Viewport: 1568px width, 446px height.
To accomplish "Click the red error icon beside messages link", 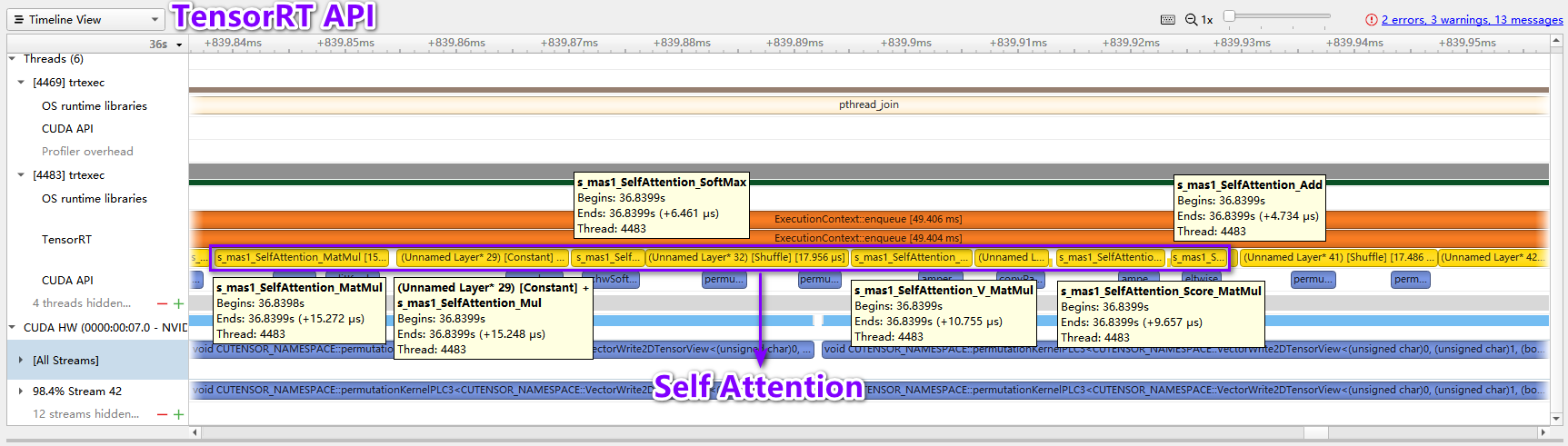I will tap(1371, 19).
